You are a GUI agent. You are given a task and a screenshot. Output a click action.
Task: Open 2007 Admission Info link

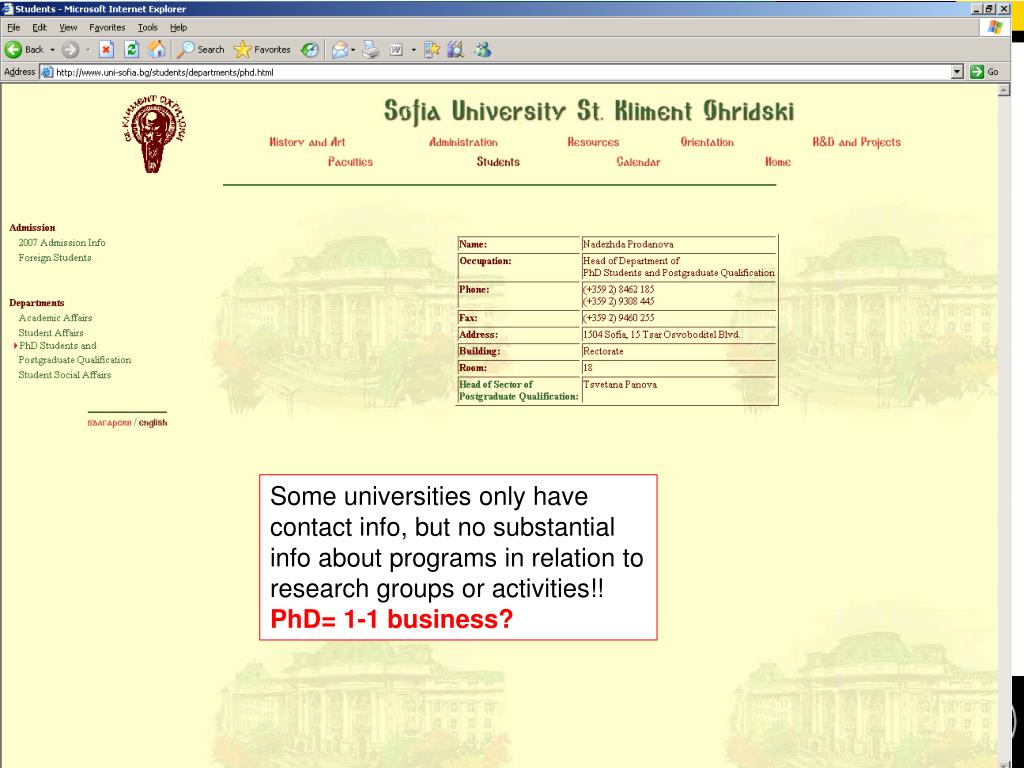coord(62,243)
